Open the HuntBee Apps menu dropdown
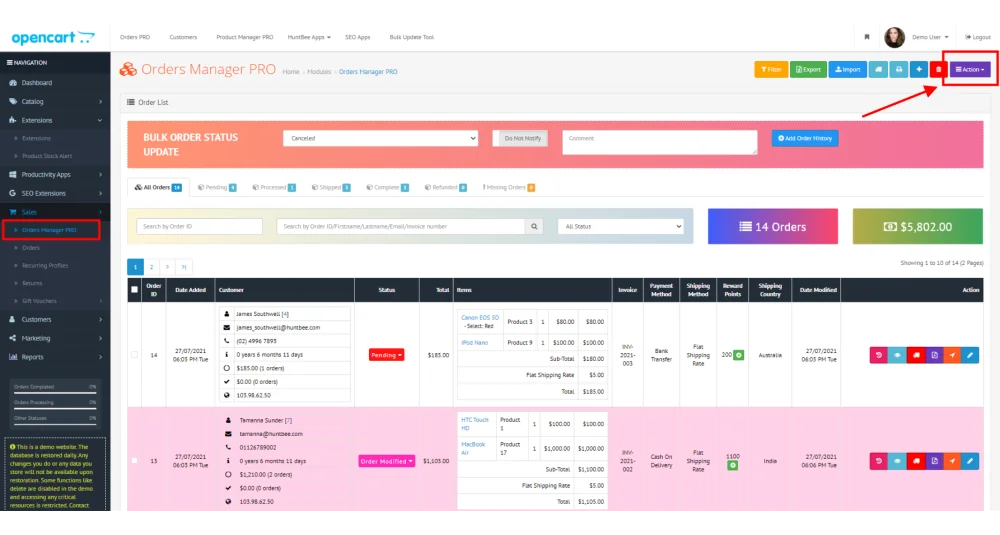This screenshot has height=535, width=1000. [x=309, y=37]
